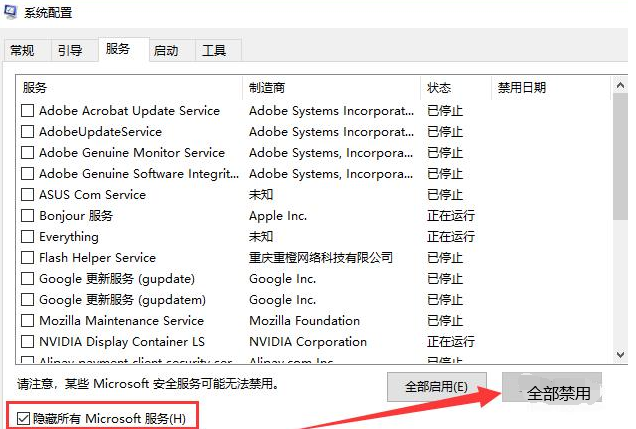Open the 引导 tab
The width and height of the screenshot is (636, 429).
(x=70, y=51)
